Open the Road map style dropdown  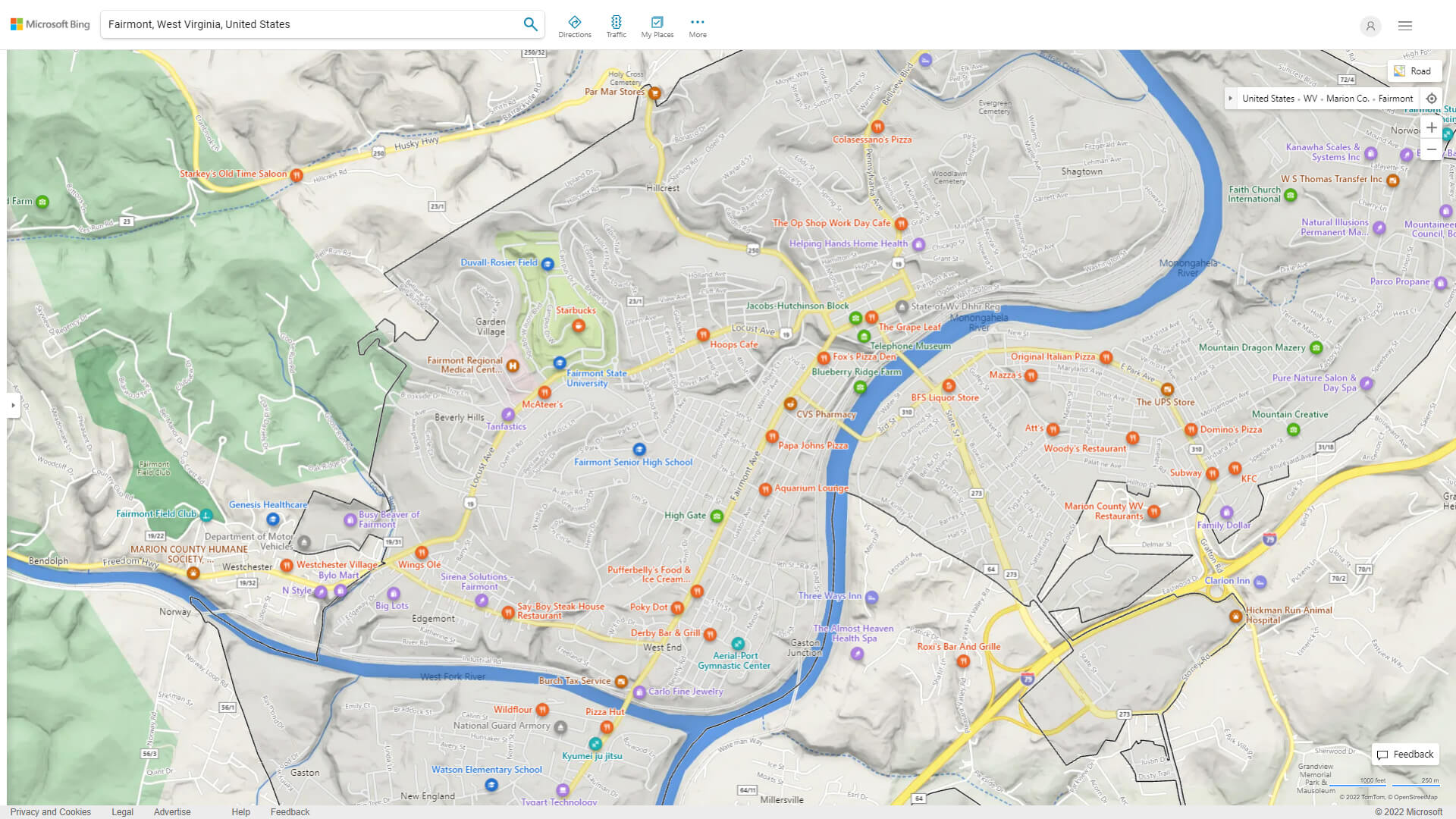pyautogui.click(x=1414, y=71)
